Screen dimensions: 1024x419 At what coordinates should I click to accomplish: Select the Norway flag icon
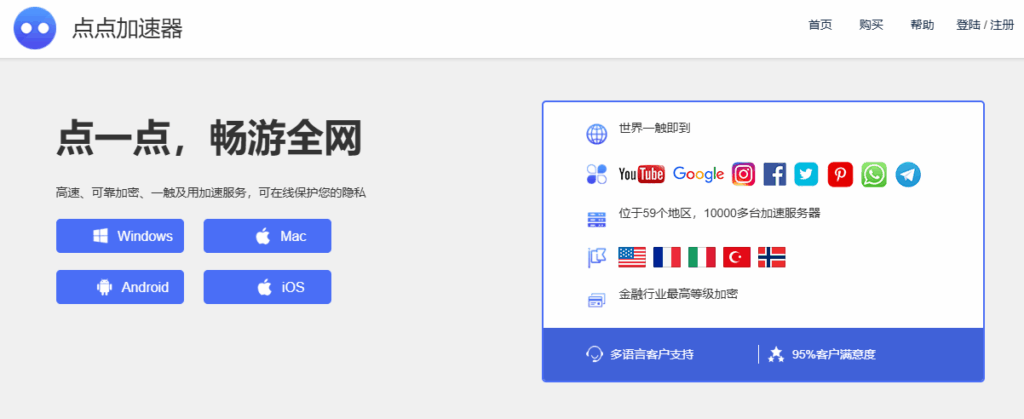pyautogui.click(x=772, y=257)
